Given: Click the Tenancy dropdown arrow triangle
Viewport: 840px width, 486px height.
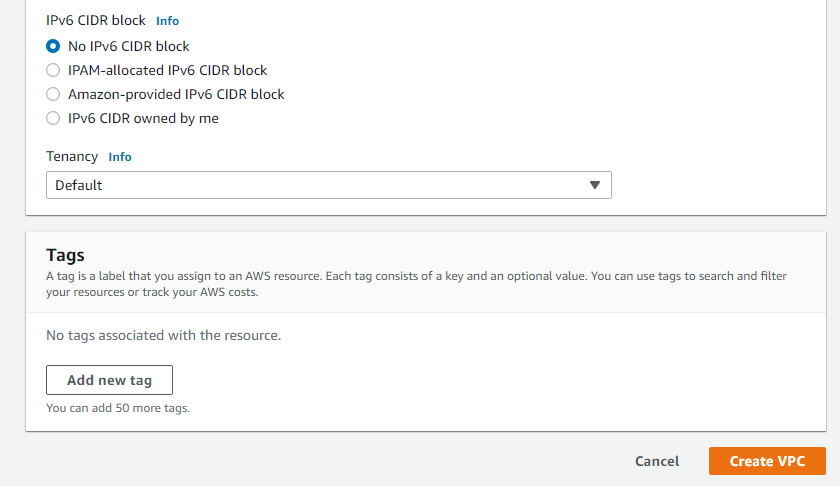Looking at the screenshot, I should coord(595,185).
